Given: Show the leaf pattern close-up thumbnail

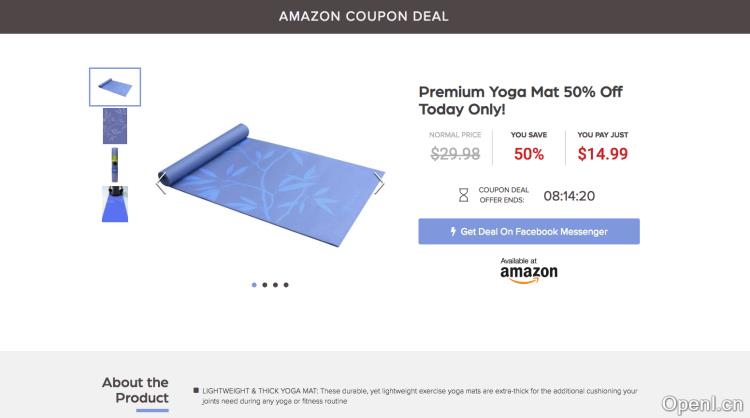Looking at the screenshot, I should point(115,126).
